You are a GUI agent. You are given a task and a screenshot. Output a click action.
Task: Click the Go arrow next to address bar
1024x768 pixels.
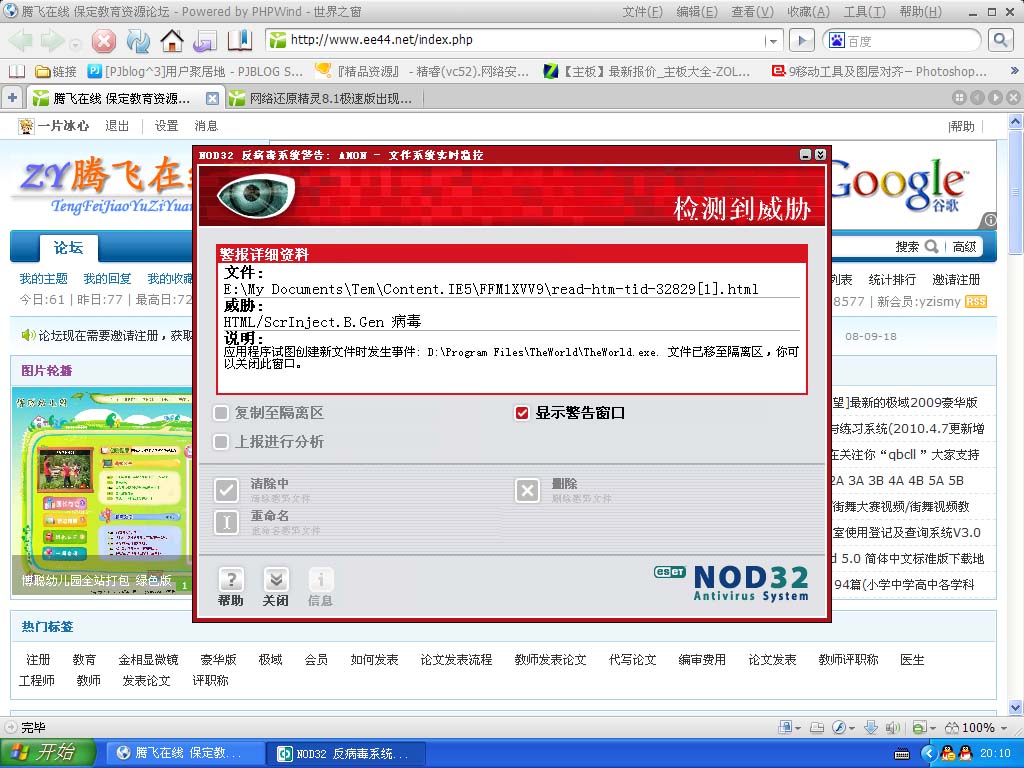click(801, 41)
